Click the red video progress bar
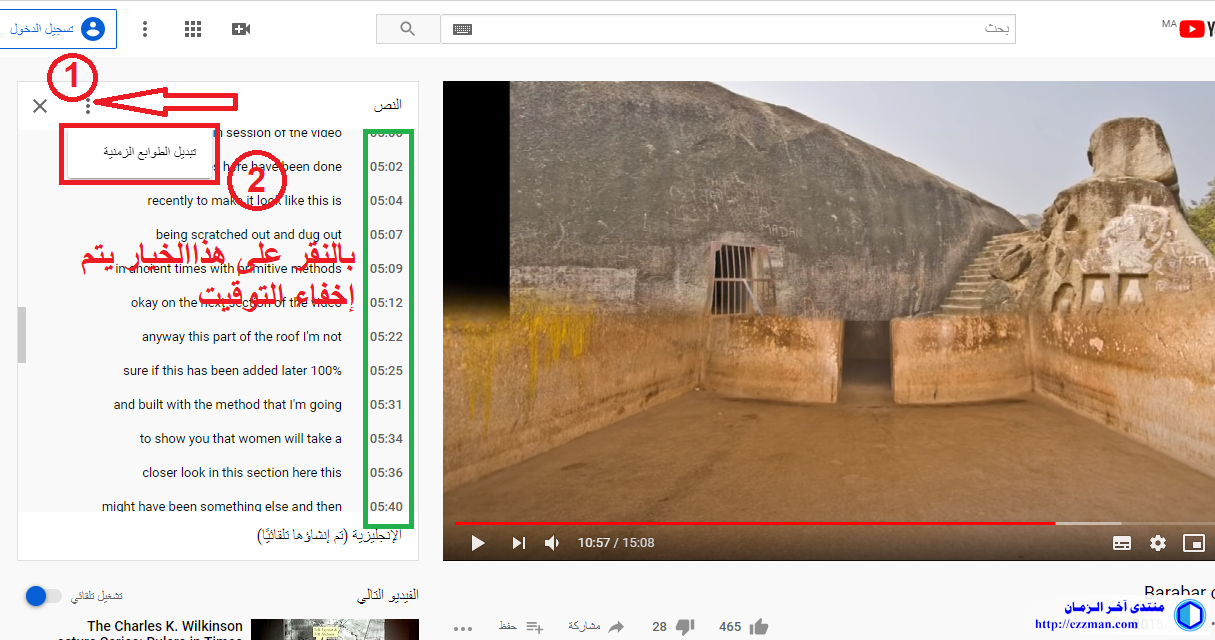The height and width of the screenshot is (640, 1215). click(754, 523)
